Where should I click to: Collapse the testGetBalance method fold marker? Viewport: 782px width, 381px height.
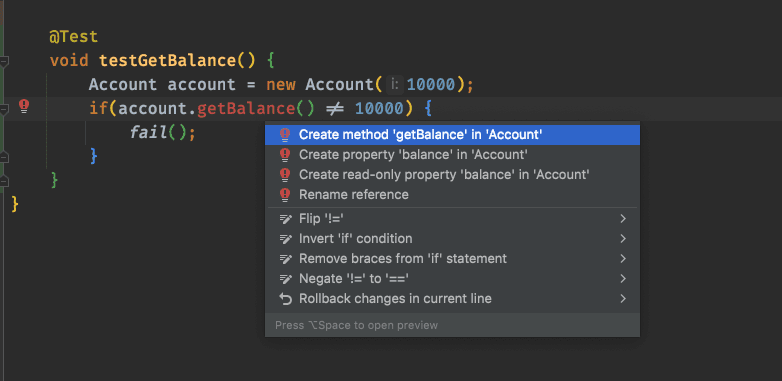click(x=3, y=61)
